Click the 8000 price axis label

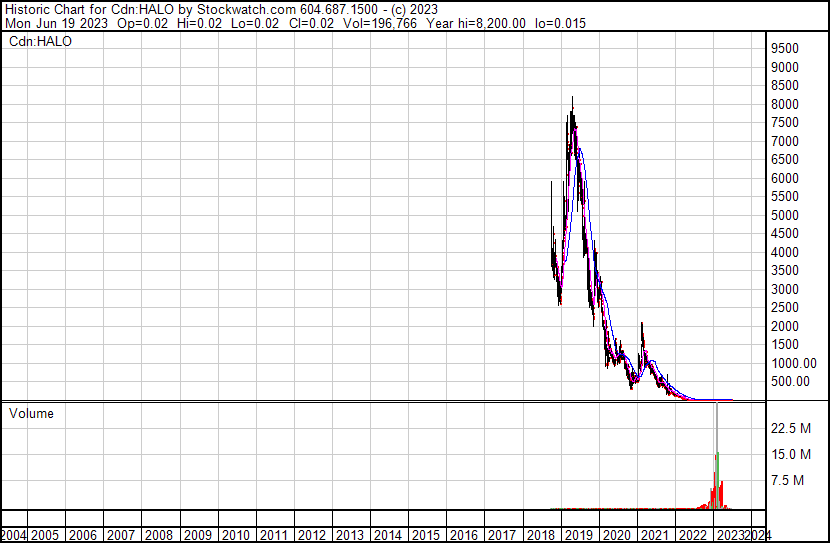point(784,104)
